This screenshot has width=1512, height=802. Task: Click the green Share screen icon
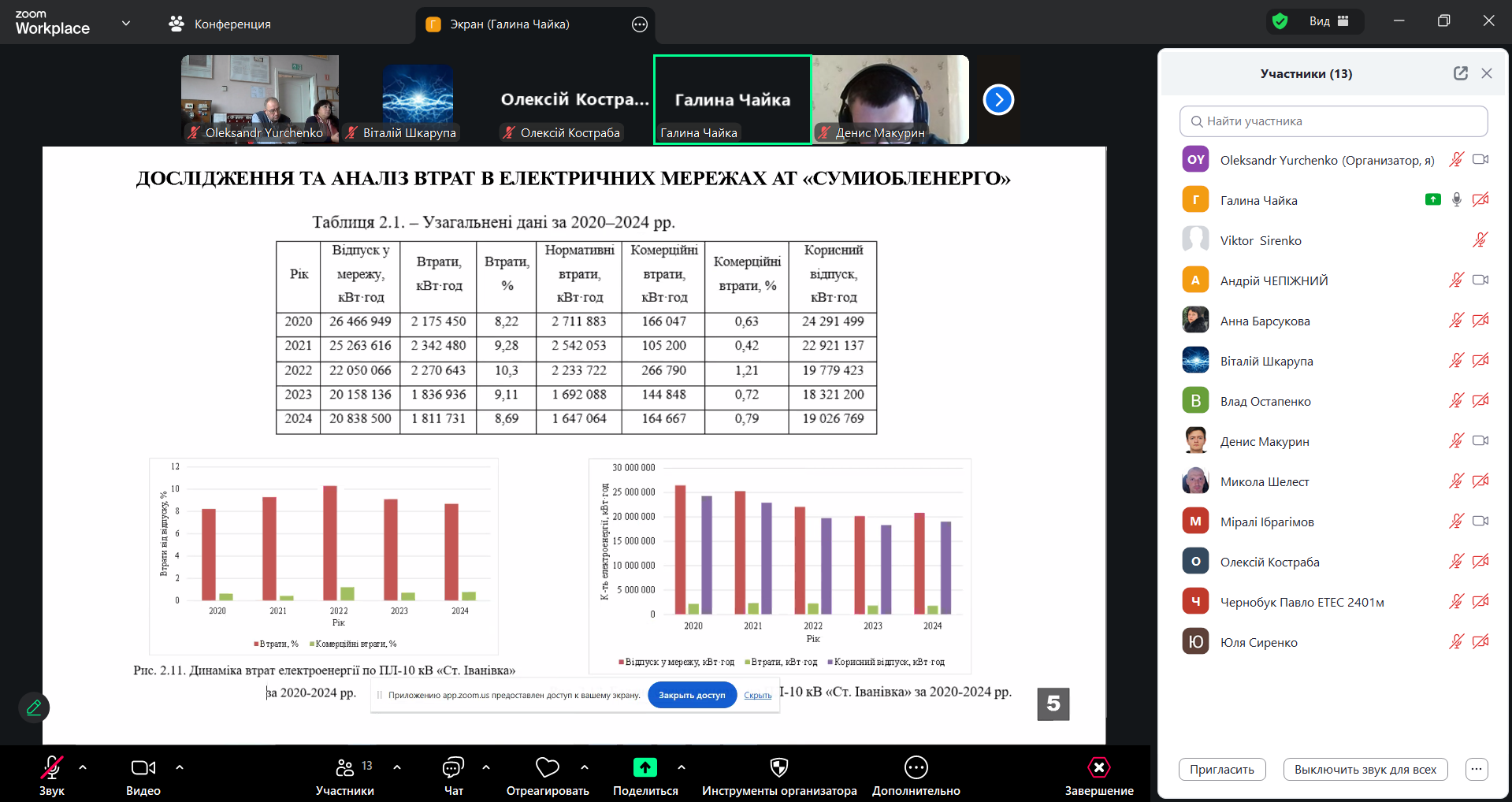pos(645,767)
